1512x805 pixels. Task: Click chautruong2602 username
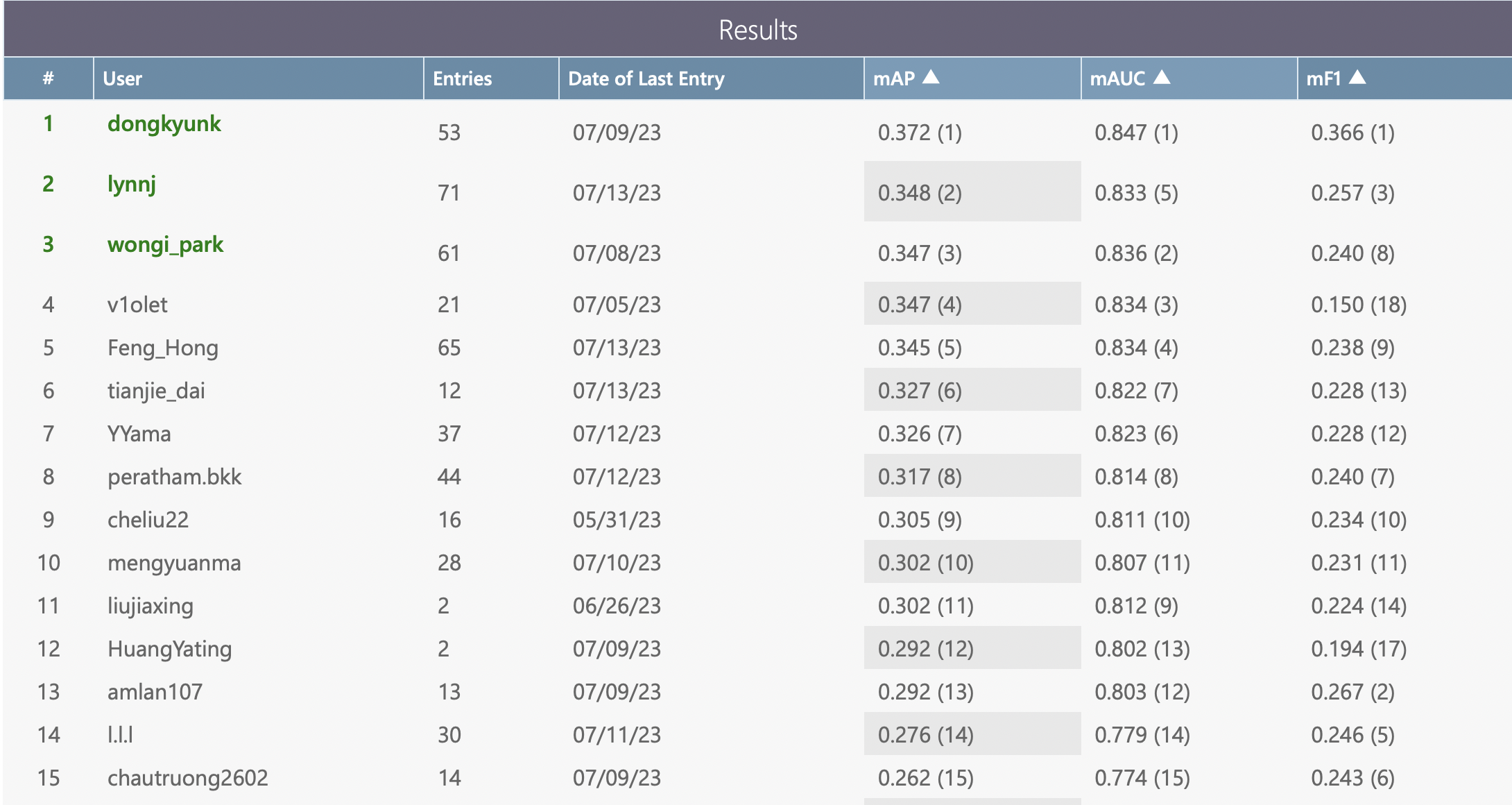pos(187,778)
